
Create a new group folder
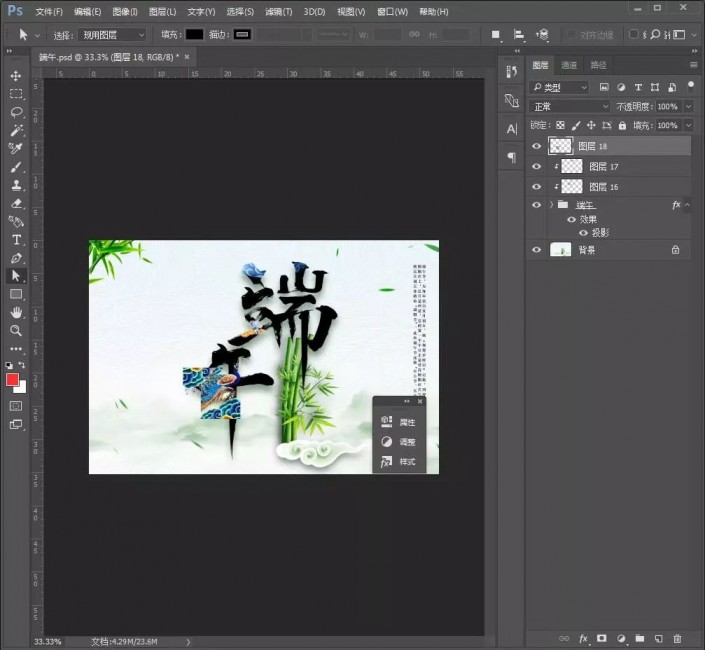(x=640, y=638)
